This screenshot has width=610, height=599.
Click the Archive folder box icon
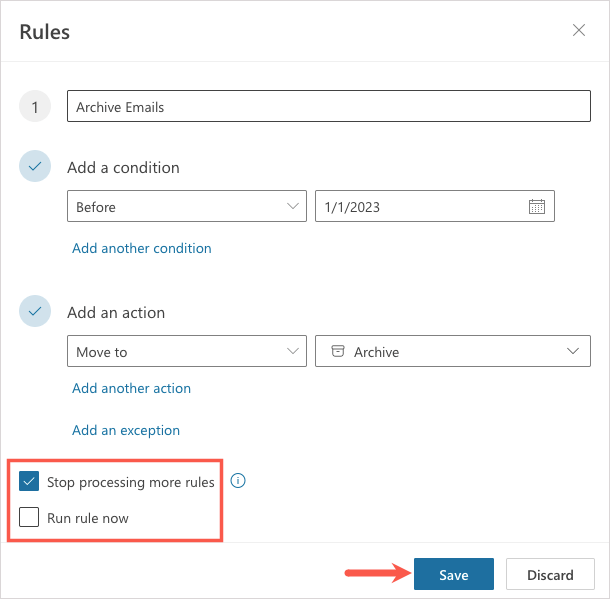[x=337, y=352]
